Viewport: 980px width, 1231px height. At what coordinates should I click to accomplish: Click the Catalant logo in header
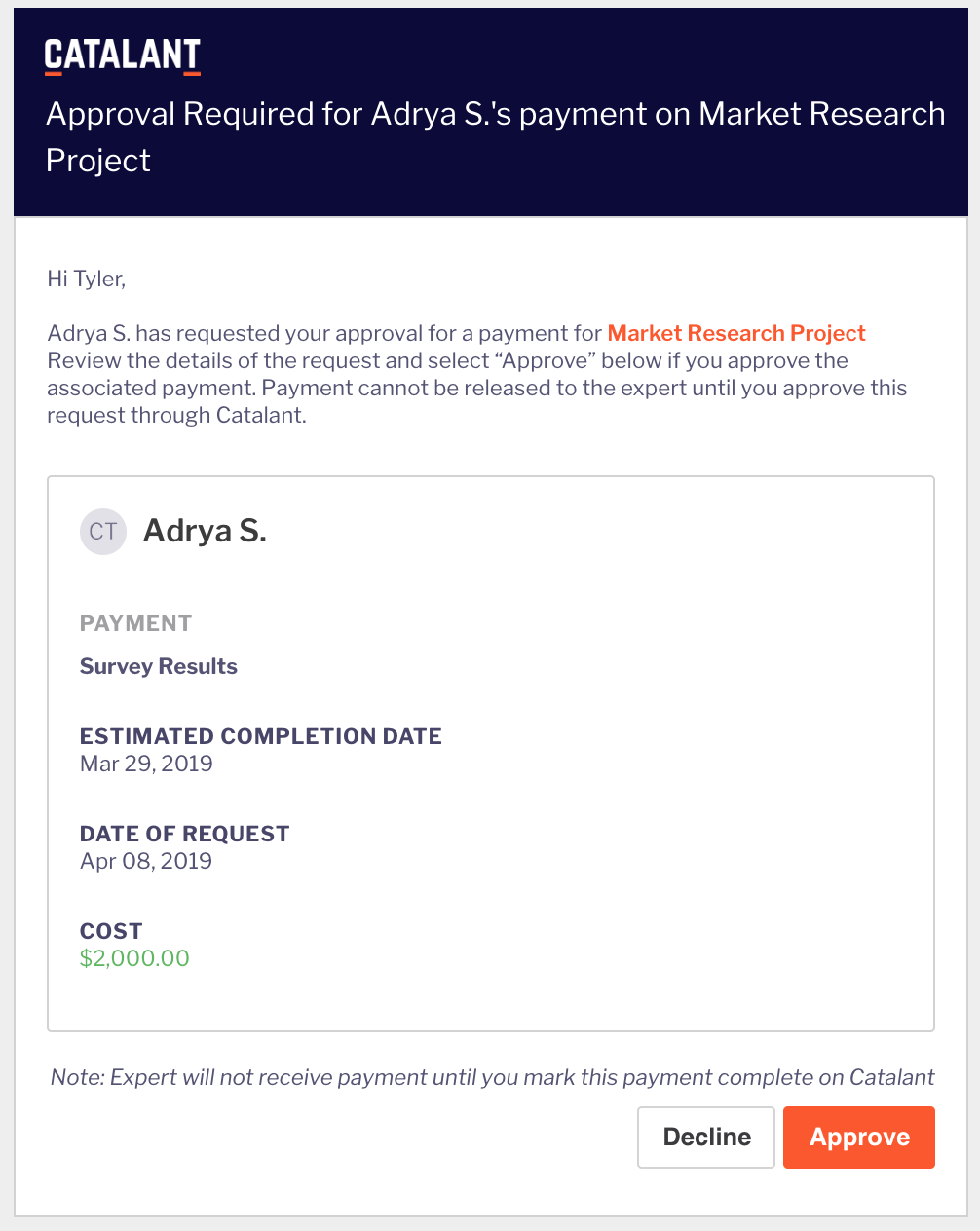[123, 56]
